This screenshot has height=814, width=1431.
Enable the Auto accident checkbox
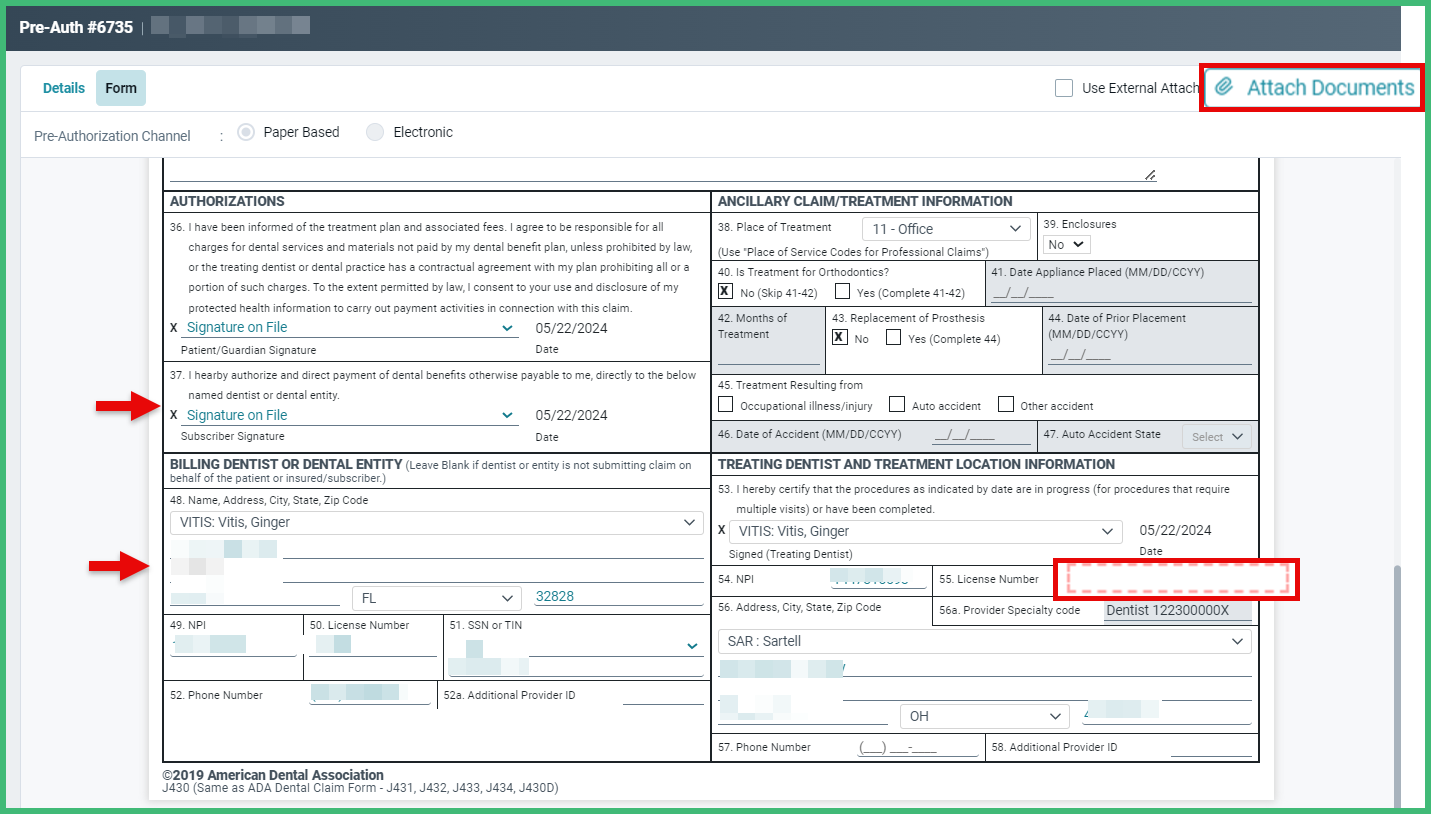897,405
